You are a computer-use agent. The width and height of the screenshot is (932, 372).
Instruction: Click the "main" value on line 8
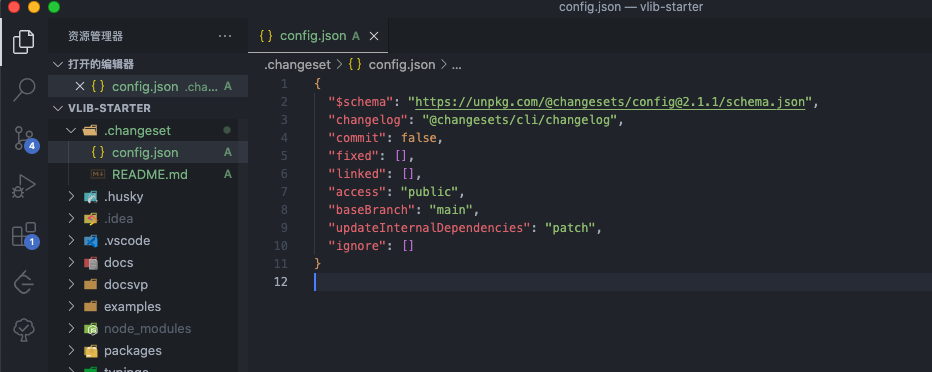coord(451,210)
